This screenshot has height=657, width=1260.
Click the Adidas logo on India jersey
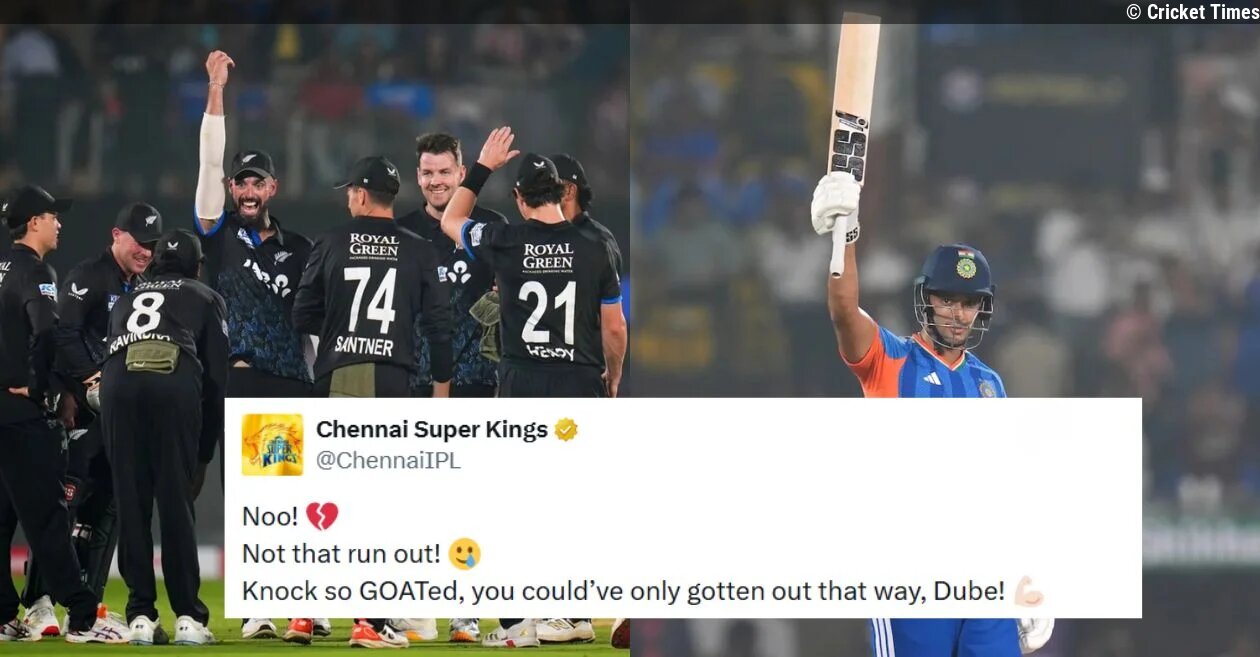tap(932, 378)
